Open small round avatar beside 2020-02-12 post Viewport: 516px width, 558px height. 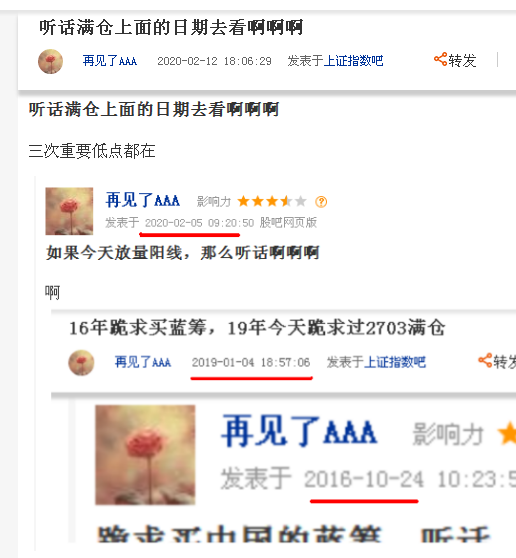tap(51, 61)
